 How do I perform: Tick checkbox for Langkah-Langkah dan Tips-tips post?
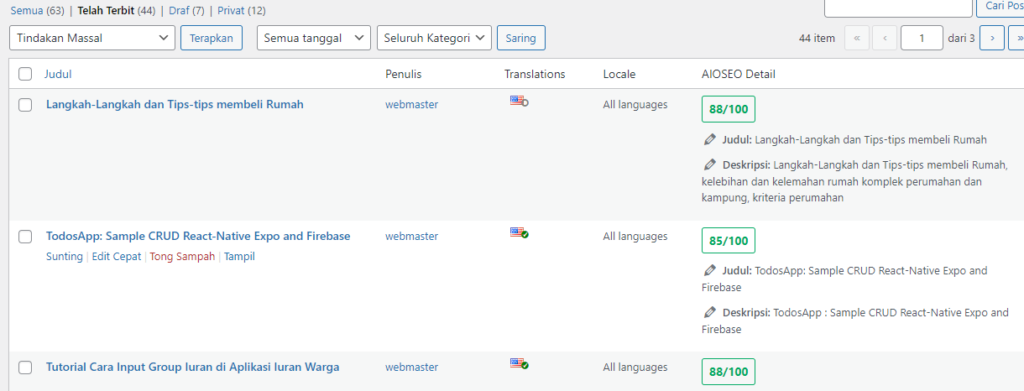25,105
